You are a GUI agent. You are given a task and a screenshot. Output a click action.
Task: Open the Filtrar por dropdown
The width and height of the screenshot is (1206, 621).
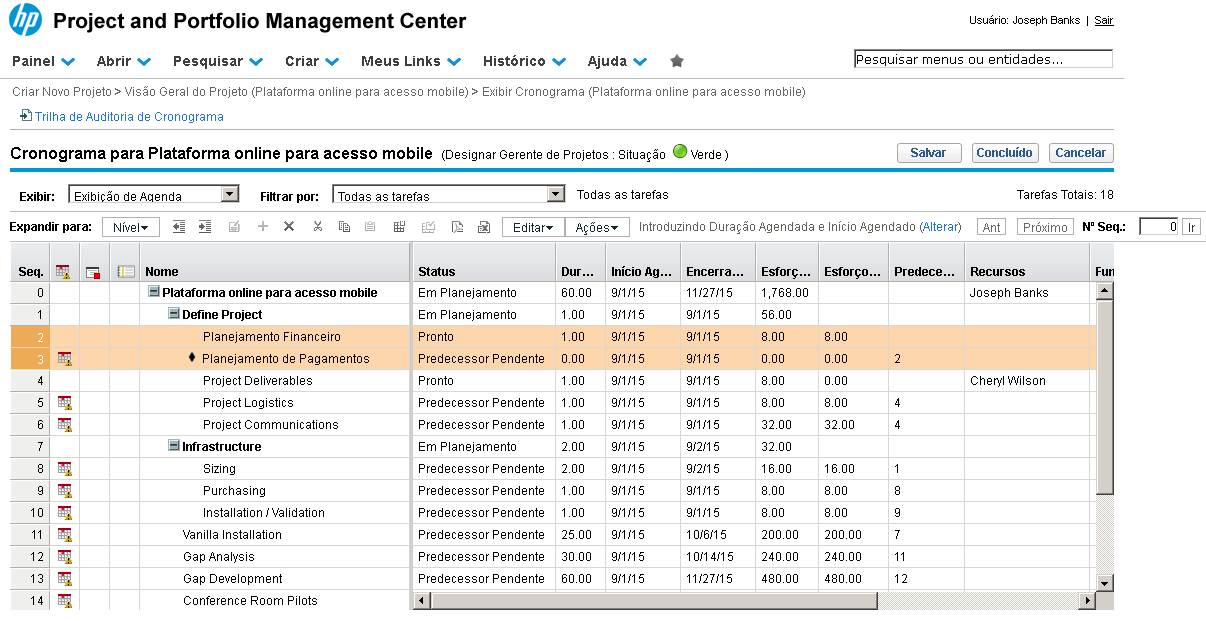coord(556,195)
